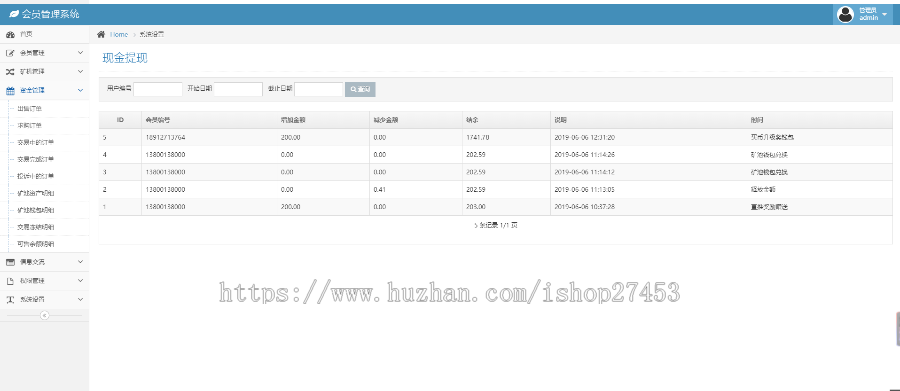Click the calendar icon in the sidebar

(10, 90)
